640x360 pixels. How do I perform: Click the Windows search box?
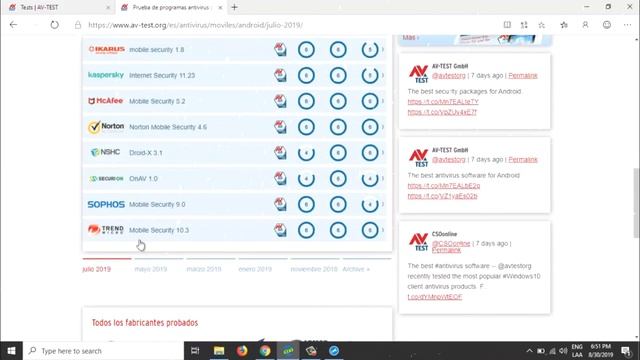pos(104,351)
